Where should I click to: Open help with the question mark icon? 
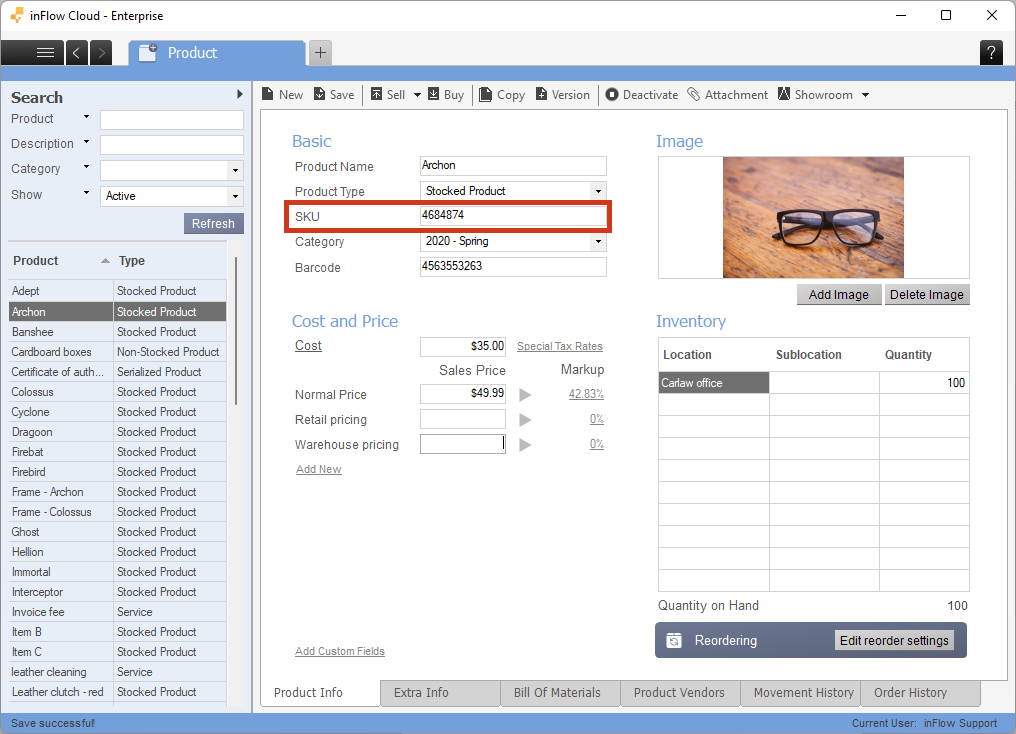coord(990,53)
